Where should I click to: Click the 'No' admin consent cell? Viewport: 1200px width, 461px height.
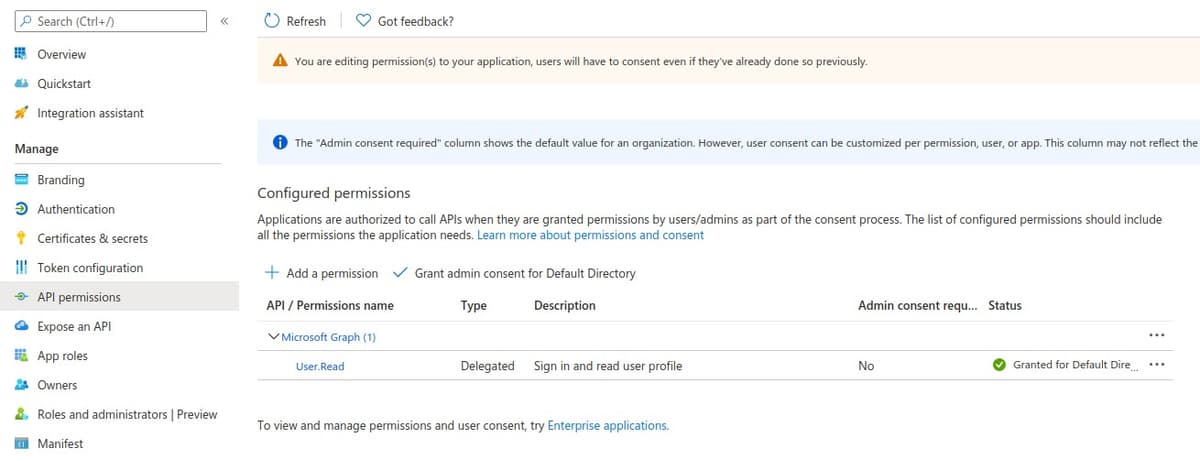866,366
